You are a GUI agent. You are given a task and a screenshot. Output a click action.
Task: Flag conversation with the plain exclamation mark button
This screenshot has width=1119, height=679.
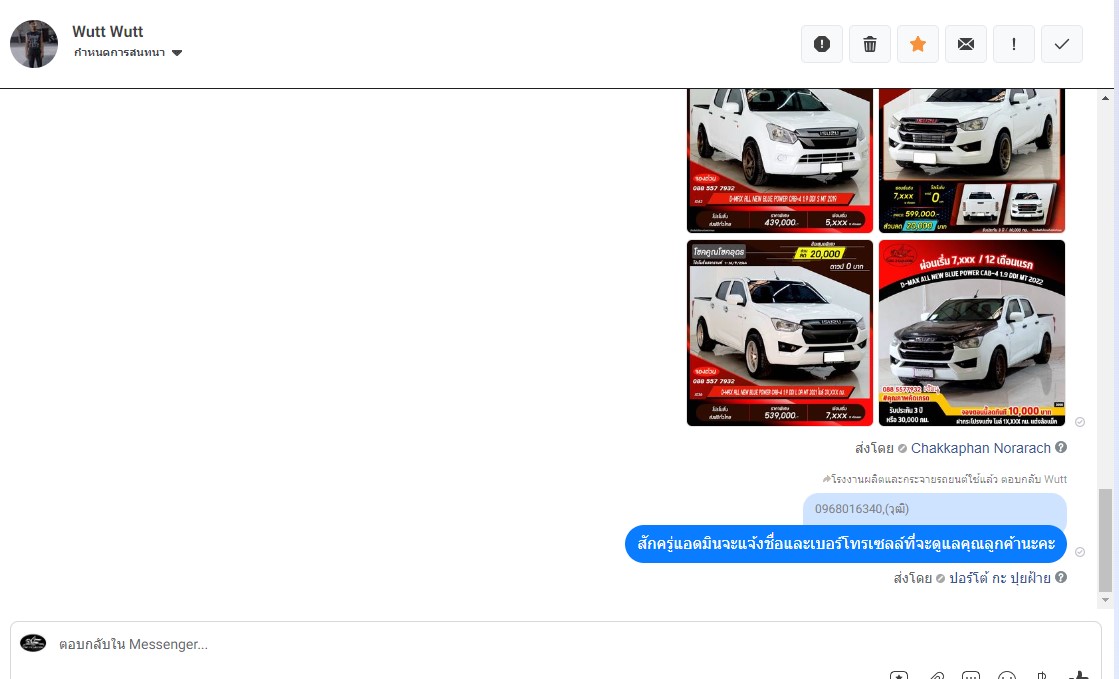coord(1013,44)
